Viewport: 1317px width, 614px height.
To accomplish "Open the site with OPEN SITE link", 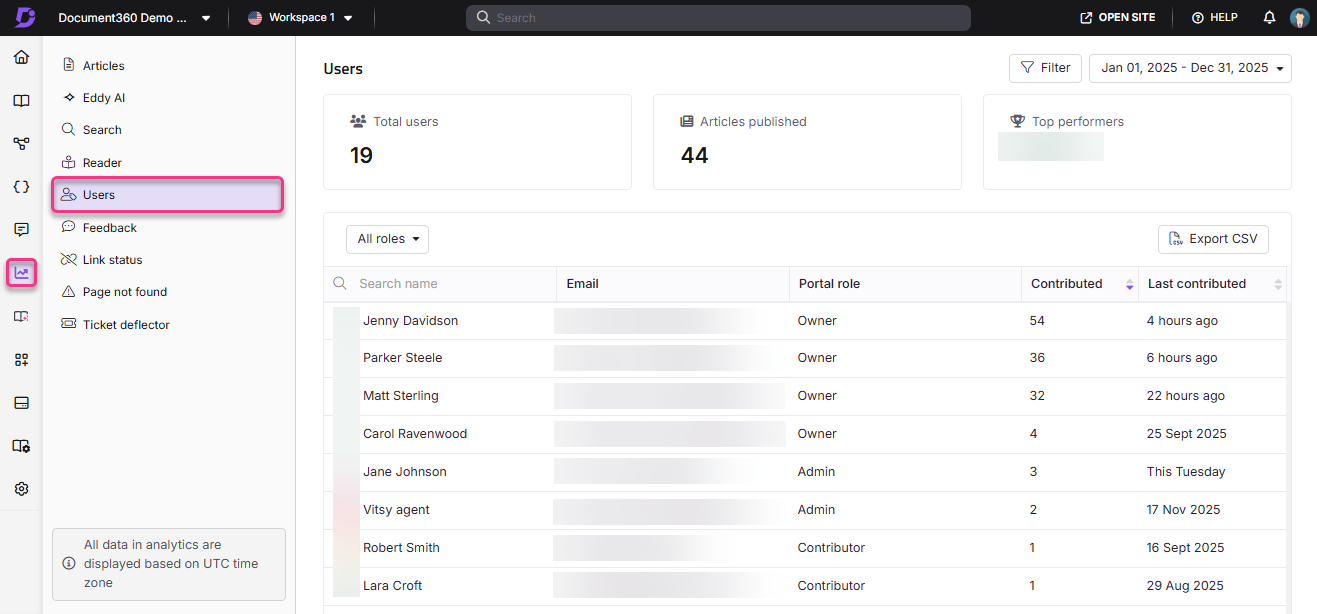I will point(1117,17).
